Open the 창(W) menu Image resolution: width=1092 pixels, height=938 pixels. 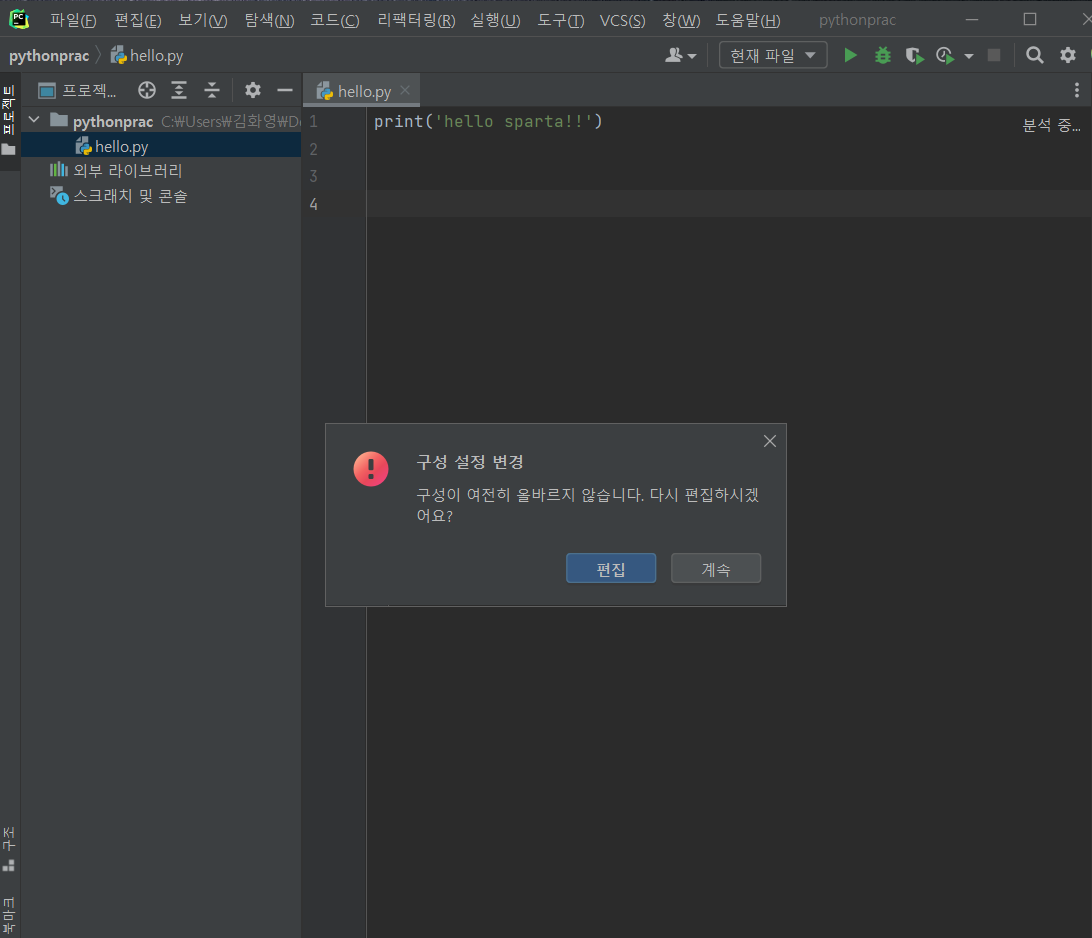681,20
